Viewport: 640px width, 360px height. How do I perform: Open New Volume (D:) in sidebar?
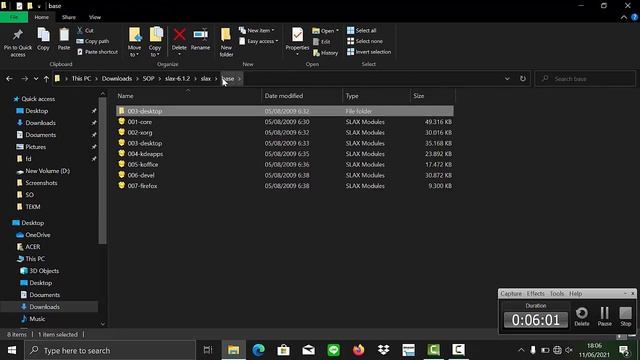click(47, 171)
